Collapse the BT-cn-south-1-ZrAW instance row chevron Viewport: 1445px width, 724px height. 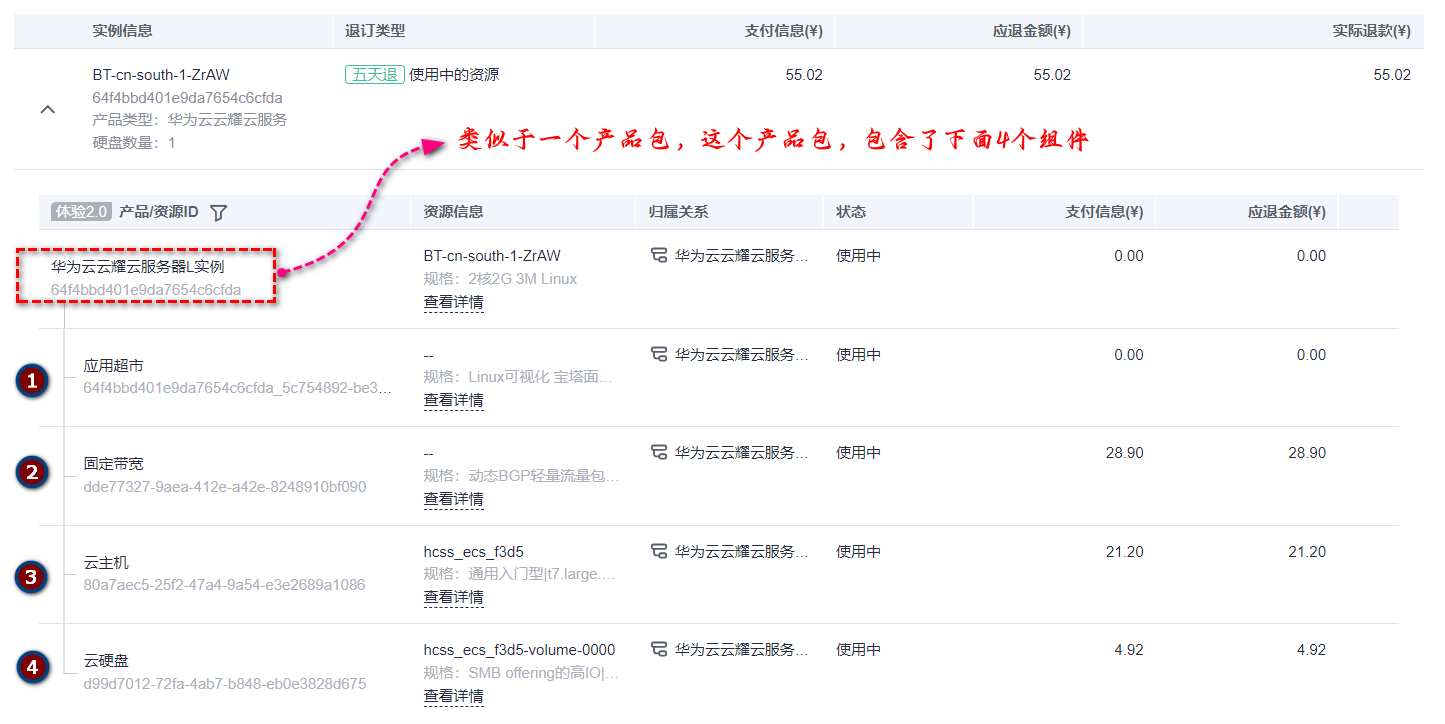(x=47, y=109)
